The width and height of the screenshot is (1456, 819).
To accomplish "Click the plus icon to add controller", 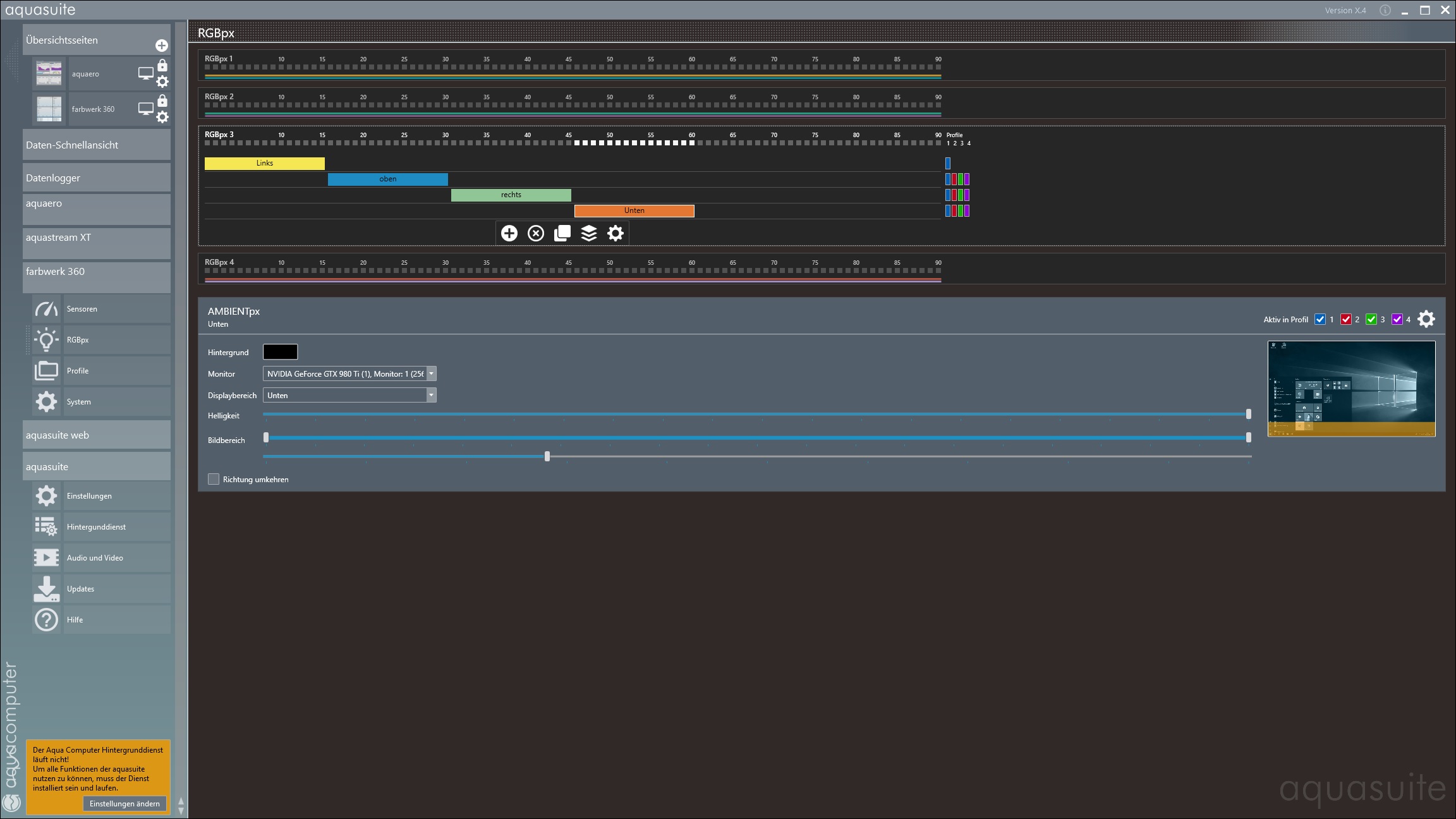I will tap(509, 233).
